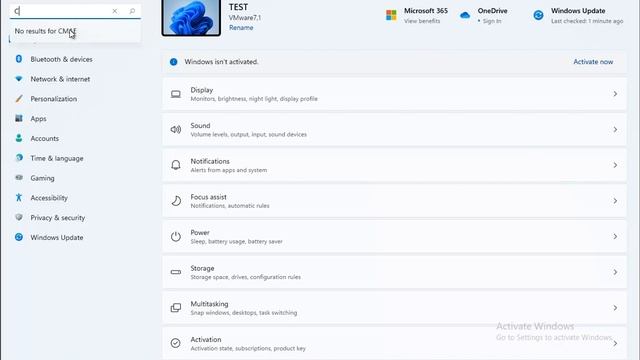The image size is (640, 360).
Task: Click Activate now link
Action: [593, 62]
